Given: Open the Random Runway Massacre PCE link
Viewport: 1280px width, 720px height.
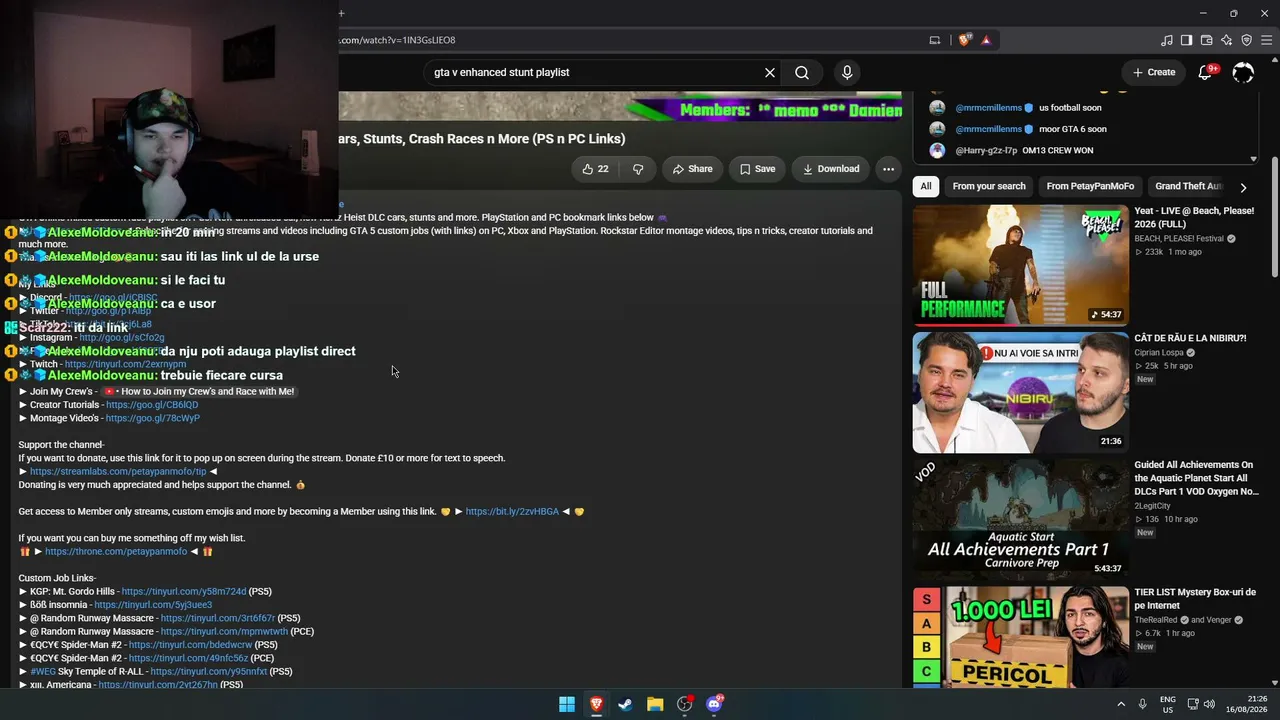Looking at the screenshot, I should (224, 632).
